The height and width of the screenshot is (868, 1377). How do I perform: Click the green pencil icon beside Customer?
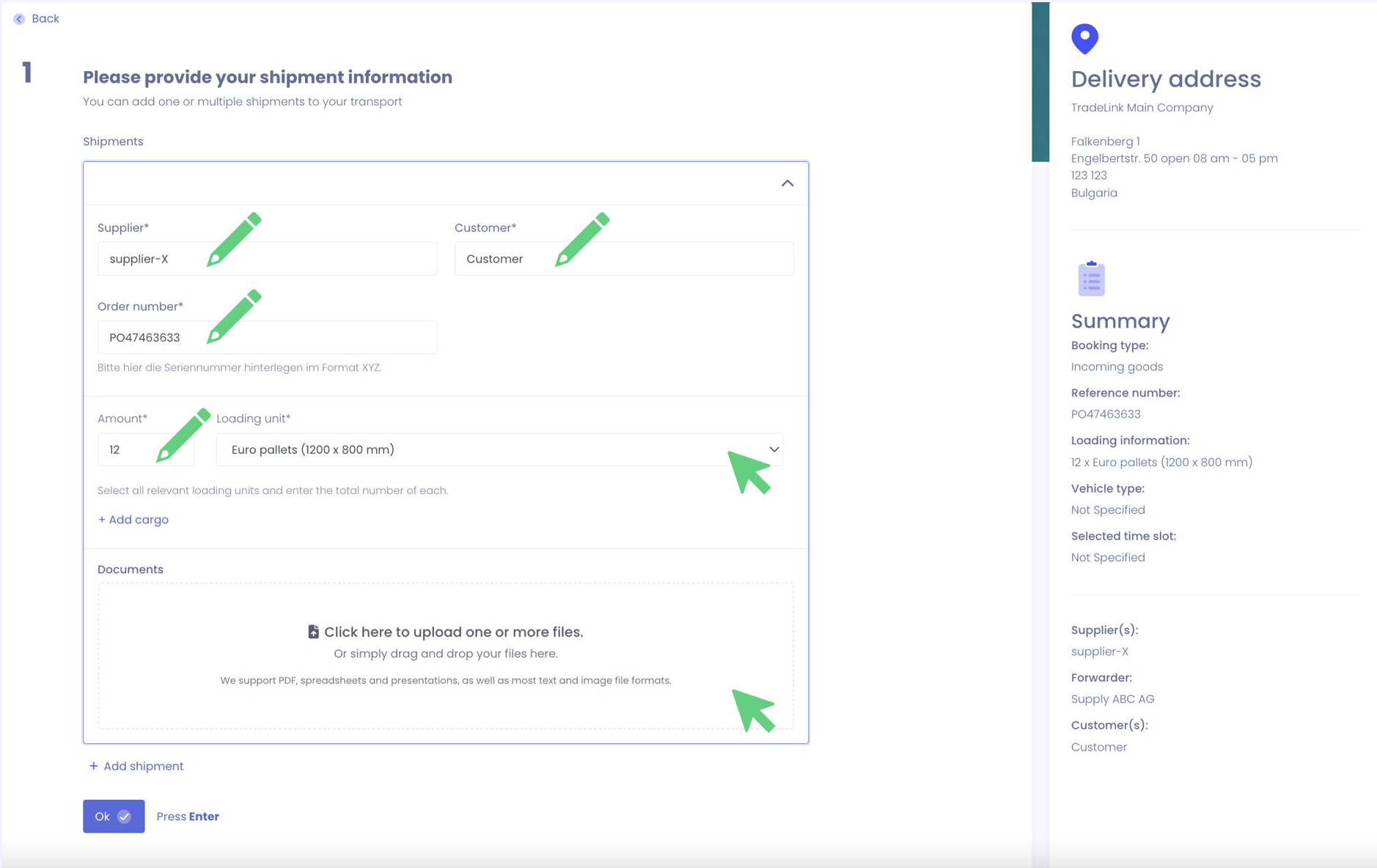[582, 239]
